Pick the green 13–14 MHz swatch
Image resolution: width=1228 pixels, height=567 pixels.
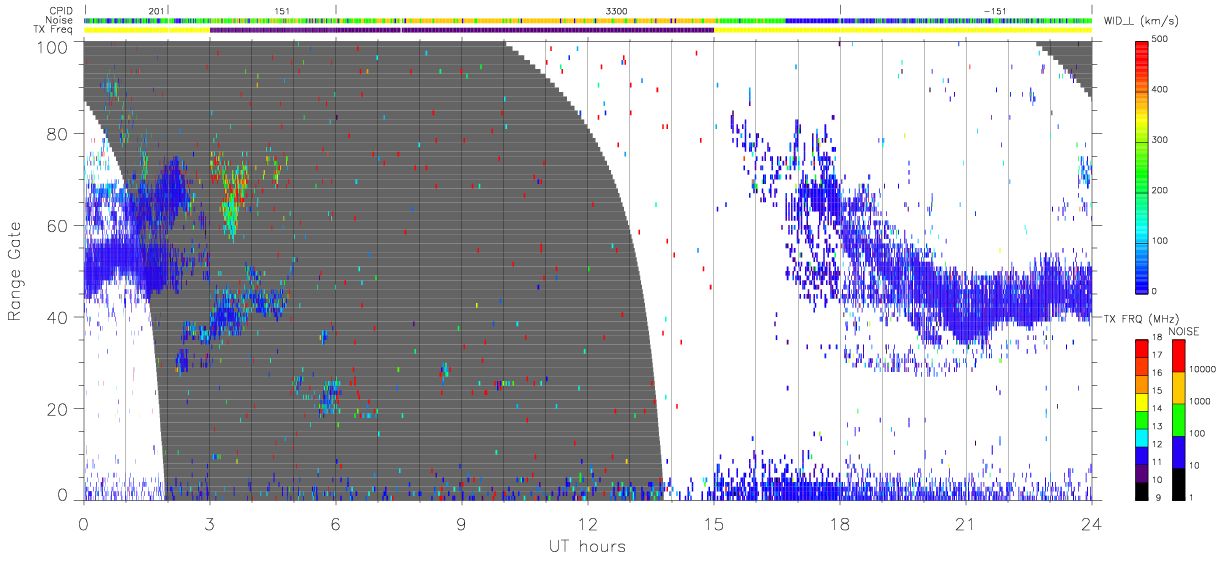point(1141,418)
